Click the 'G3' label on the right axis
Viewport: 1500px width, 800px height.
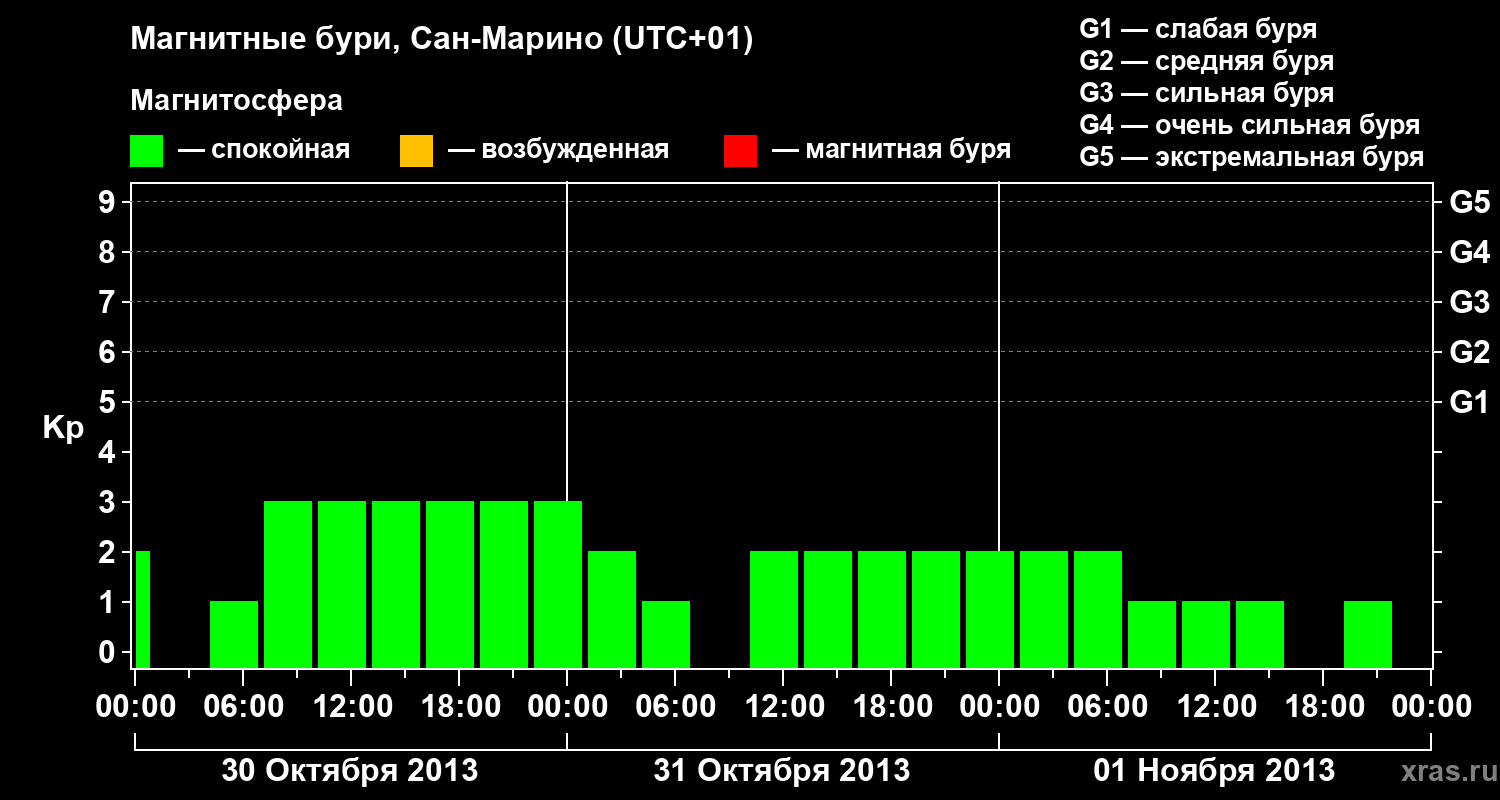1469,302
